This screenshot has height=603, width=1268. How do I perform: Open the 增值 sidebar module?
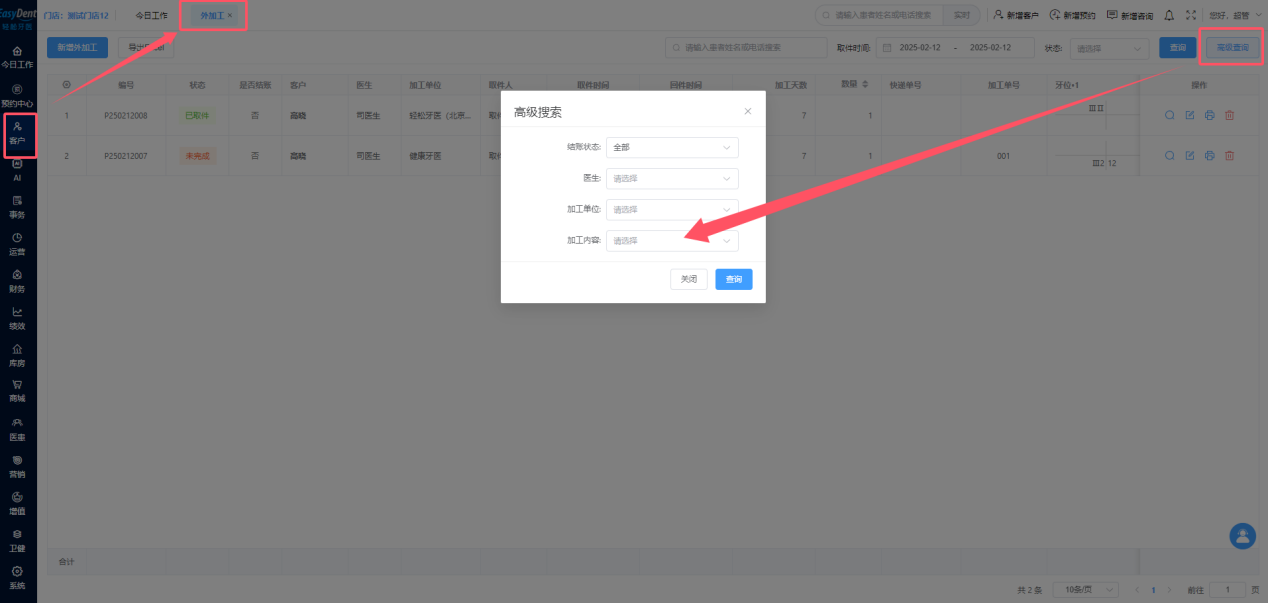pos(17,503)
